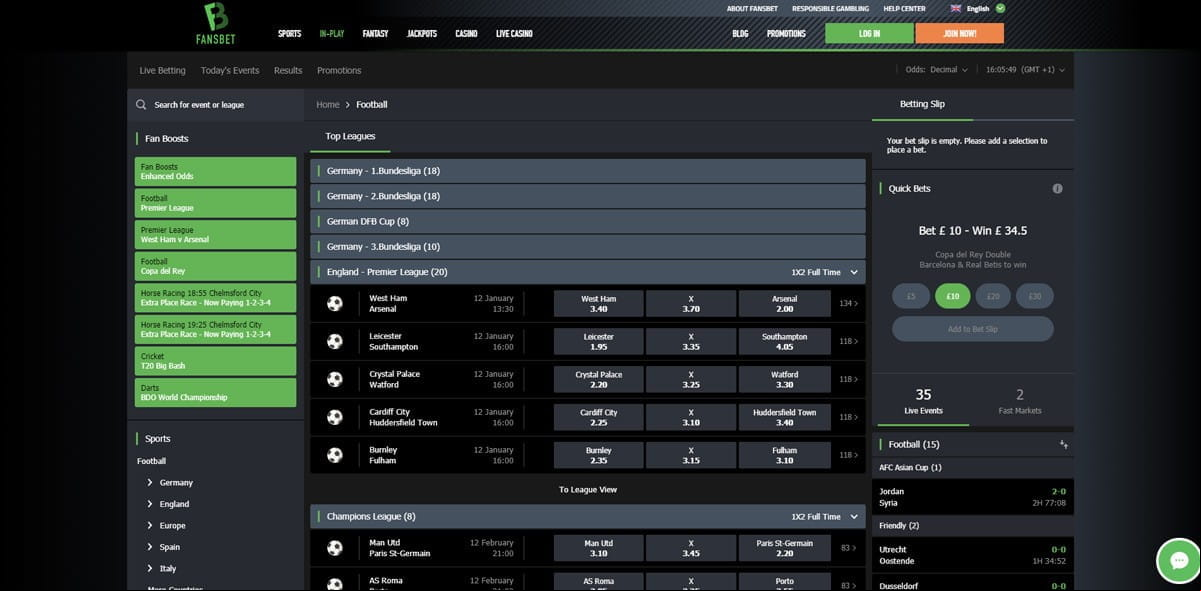Click the UK flag language icon
Viewport: 1201px width, 591px height.
click(x=956, y=8)
